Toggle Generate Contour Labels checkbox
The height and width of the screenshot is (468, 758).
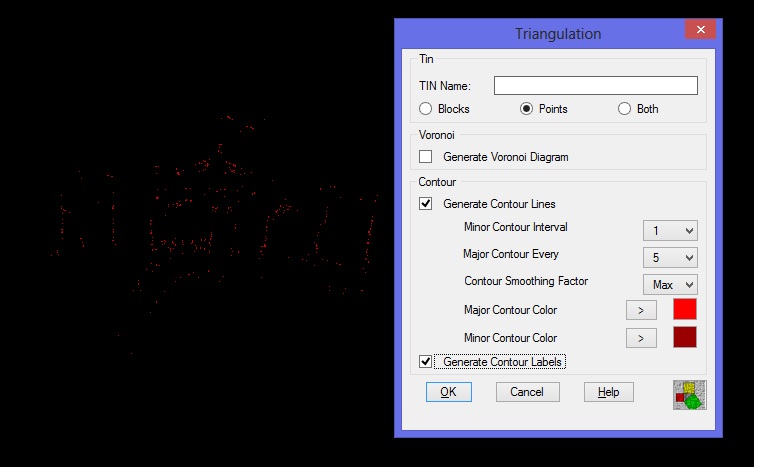coord(425,362)
